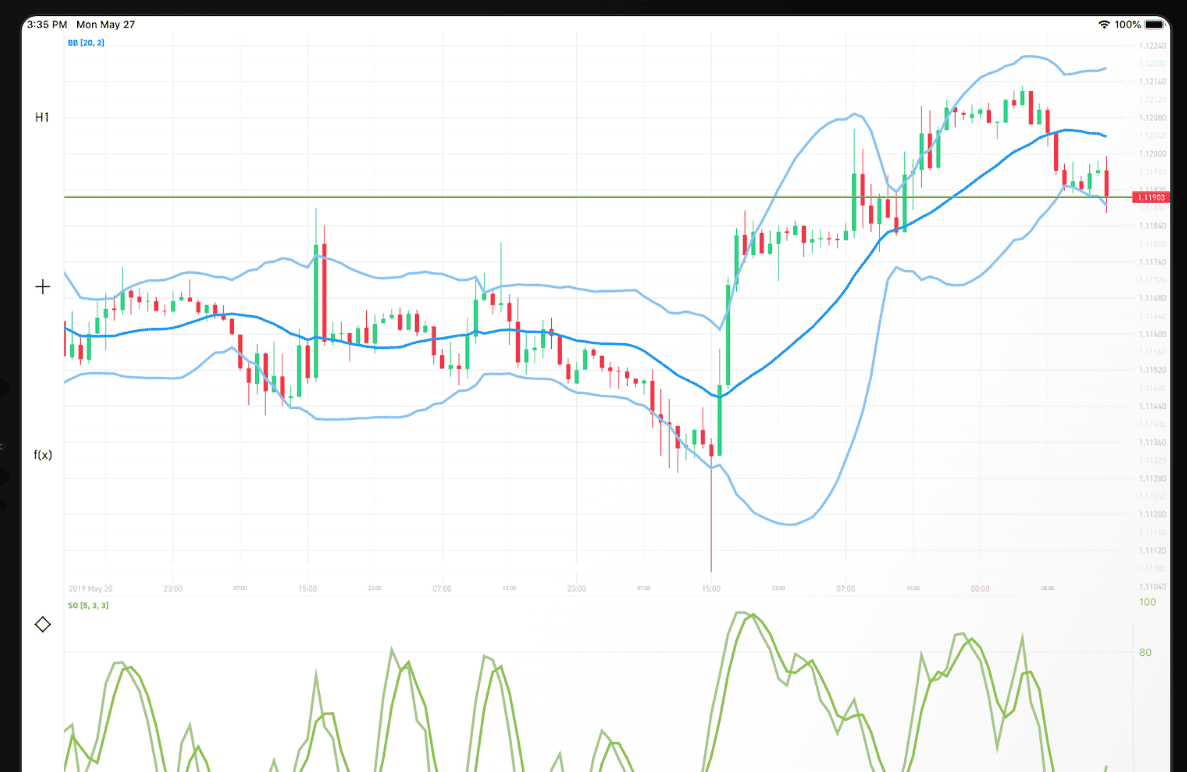
Task: Click the 80 level on stochastic scale
Action: point(1147,653)
